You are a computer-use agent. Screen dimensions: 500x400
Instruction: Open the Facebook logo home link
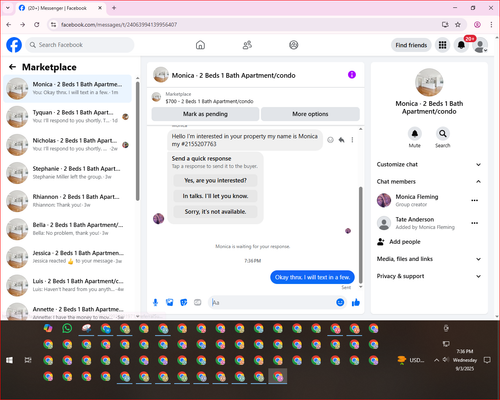14,45
